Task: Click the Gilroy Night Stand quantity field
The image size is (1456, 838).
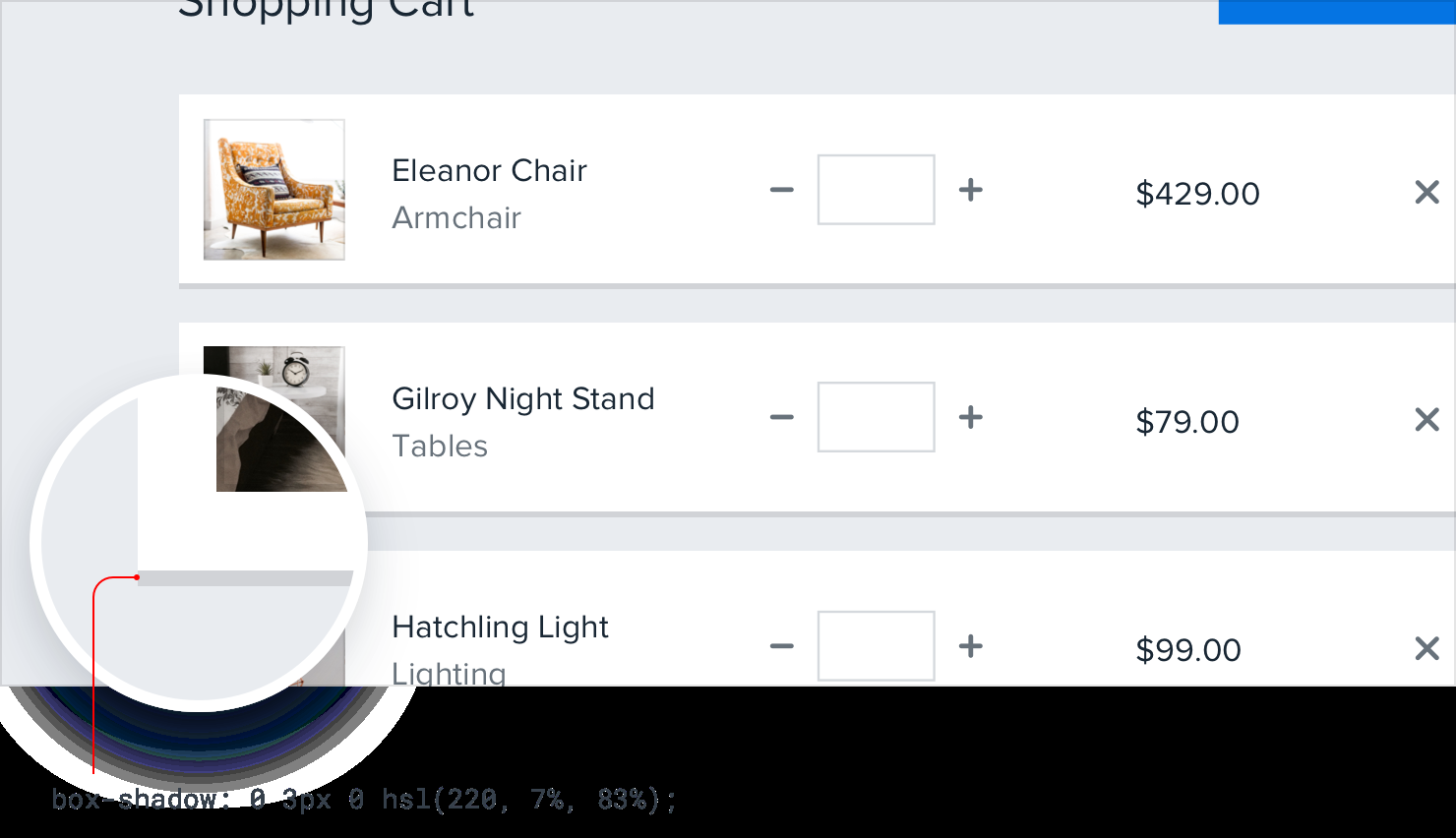Action: (x=876, y=418)
